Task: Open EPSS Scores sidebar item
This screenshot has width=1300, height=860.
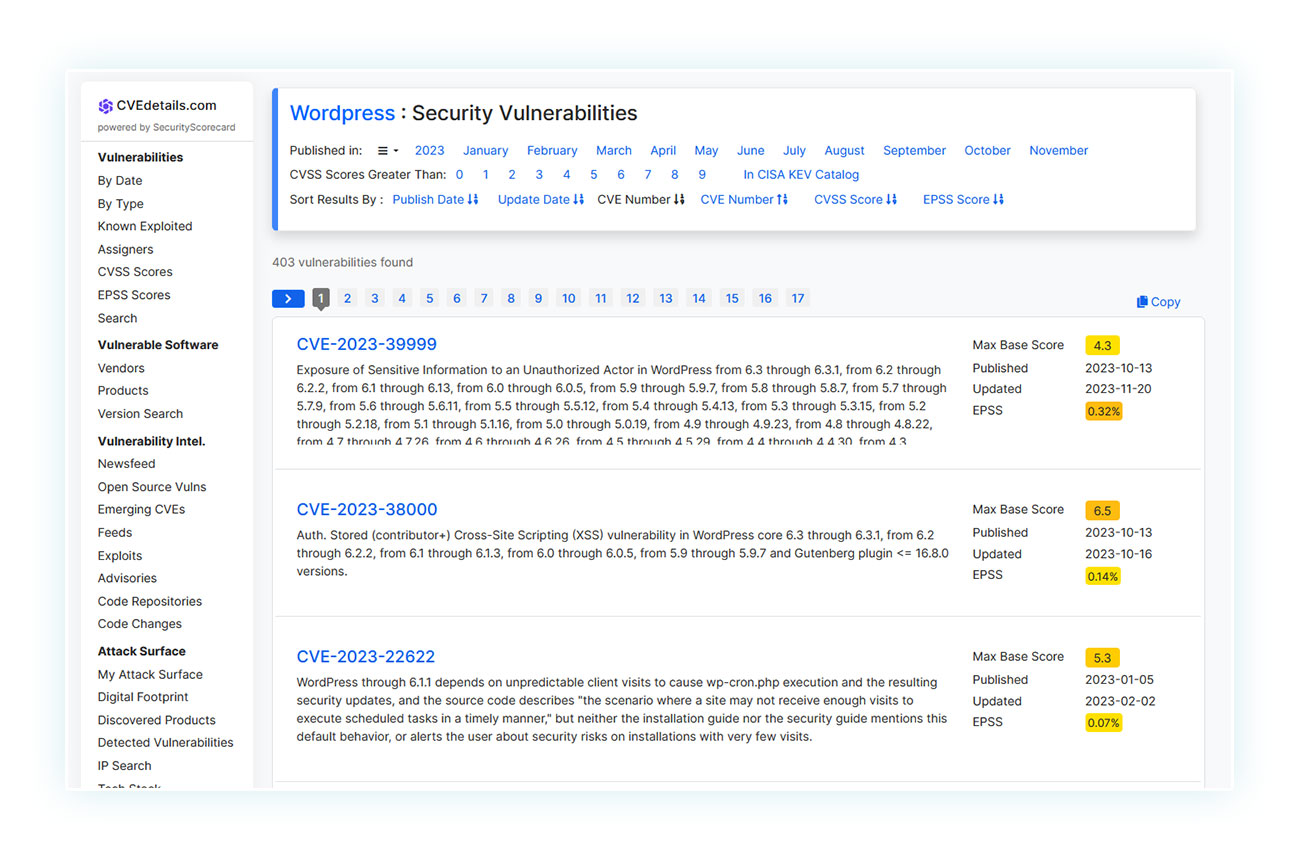Action: point(134,295)
